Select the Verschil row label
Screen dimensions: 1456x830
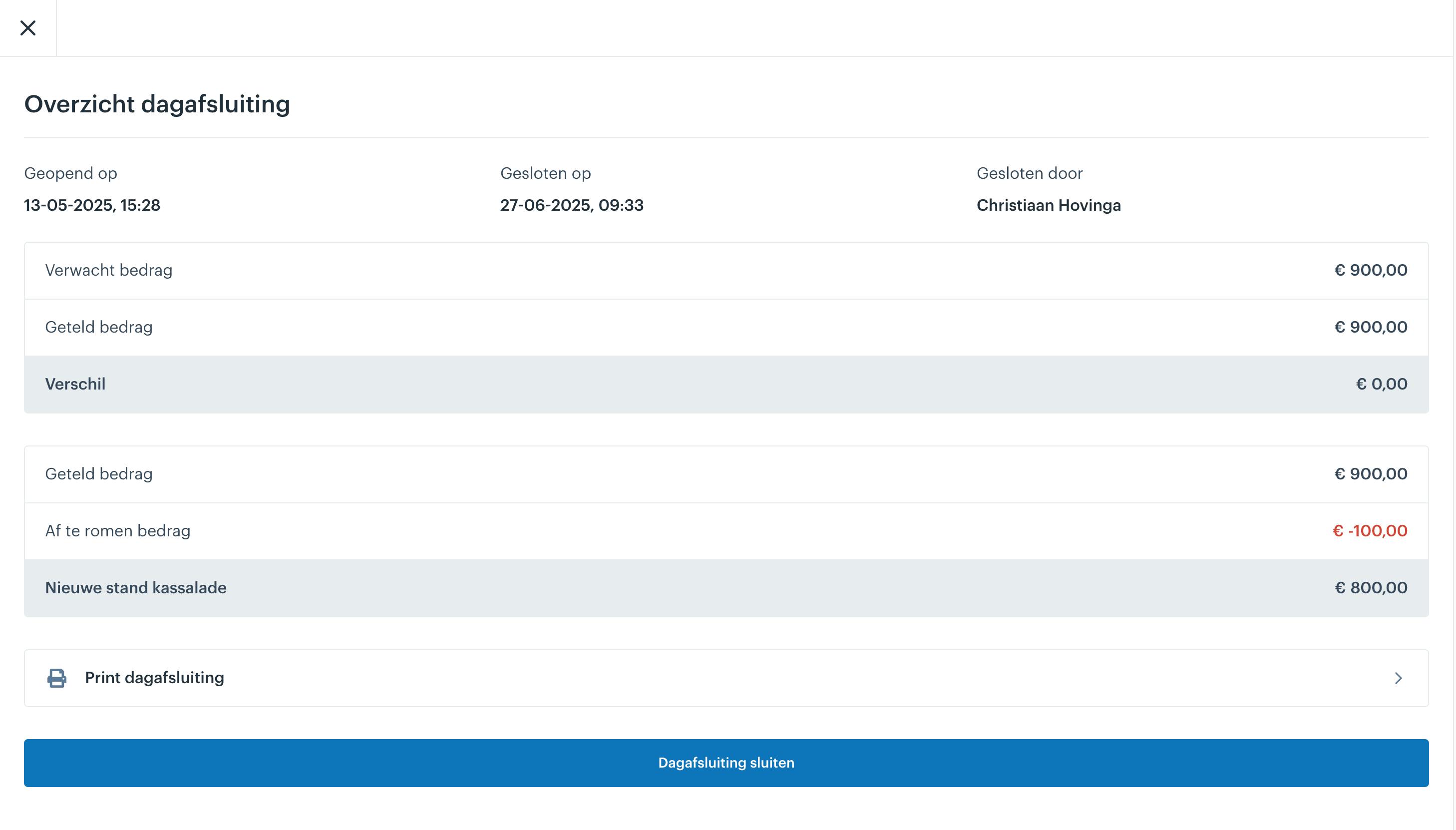(x=75, y=384)
